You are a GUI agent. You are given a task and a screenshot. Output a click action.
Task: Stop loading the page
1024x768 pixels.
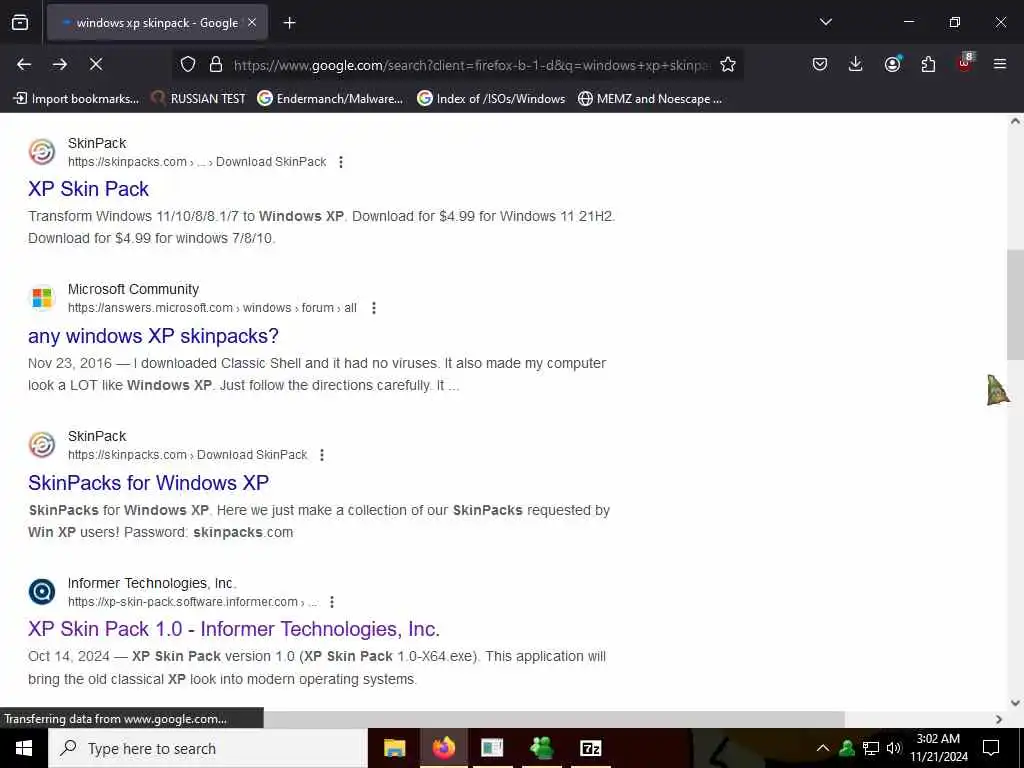tap(96, 64)
